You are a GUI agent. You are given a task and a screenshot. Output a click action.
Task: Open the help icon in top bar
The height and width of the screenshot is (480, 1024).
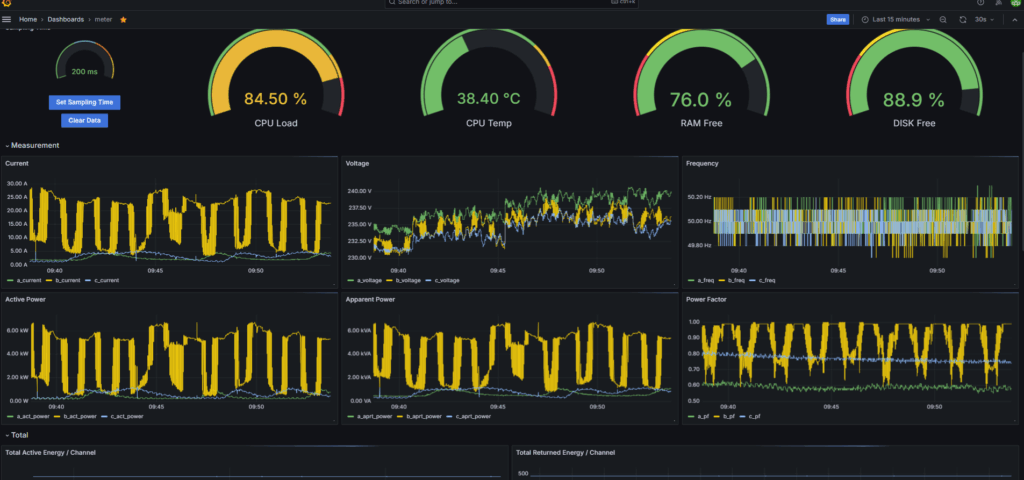980,3
